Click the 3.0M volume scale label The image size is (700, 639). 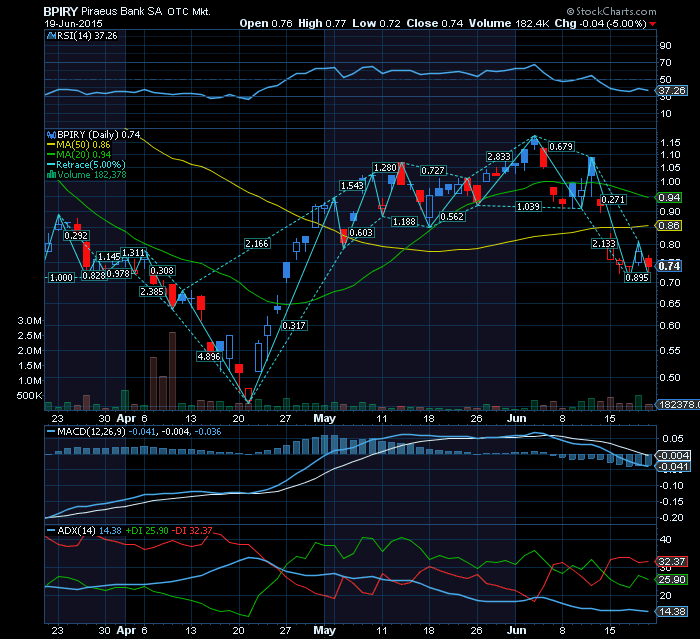(29, 320)
